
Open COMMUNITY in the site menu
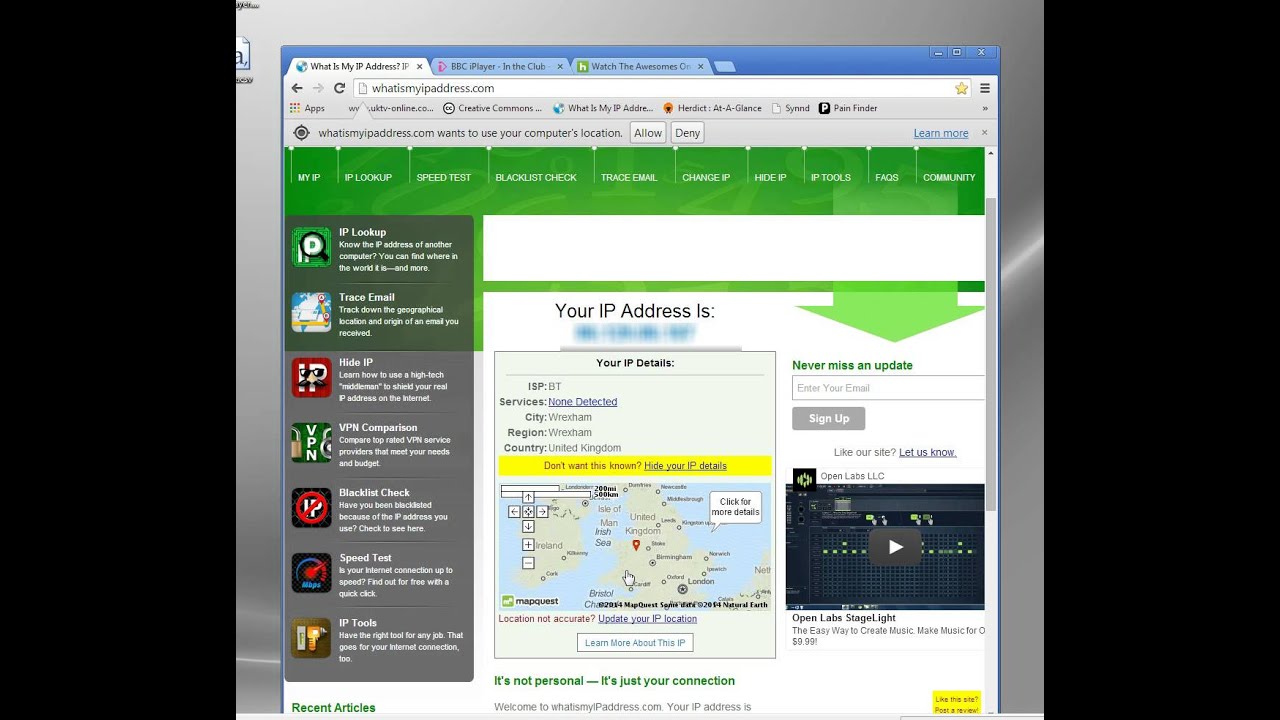[949, 178]
